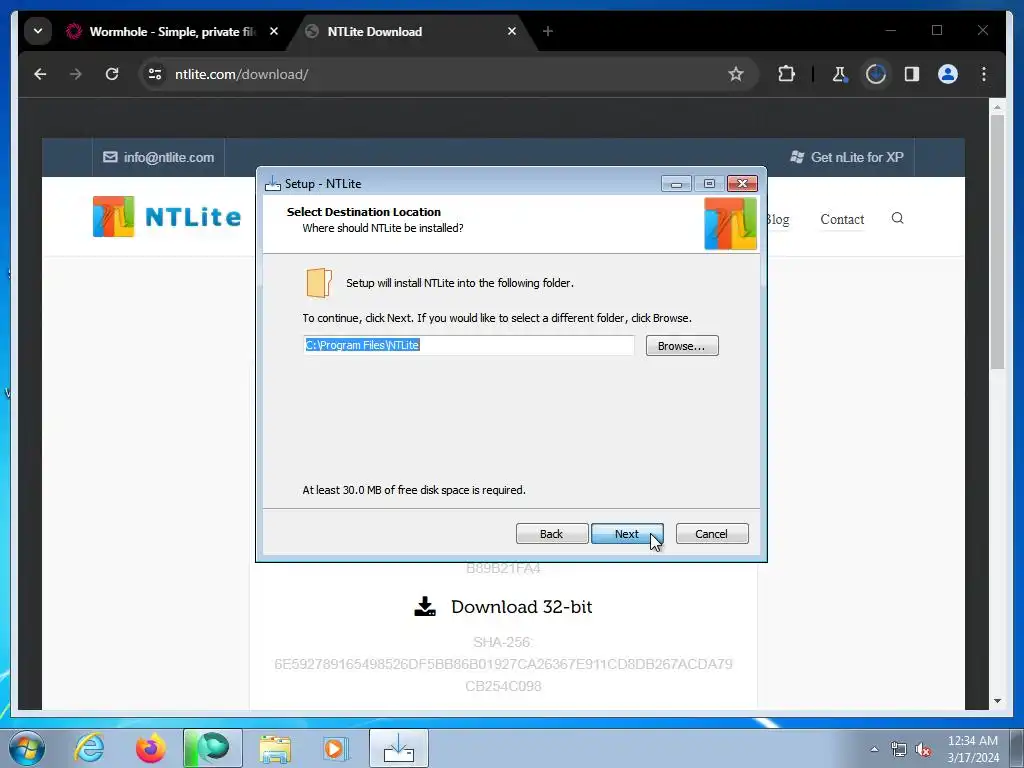Click the browser forward arrow
Screen dimensions: 1024x768
coord(76,74)
